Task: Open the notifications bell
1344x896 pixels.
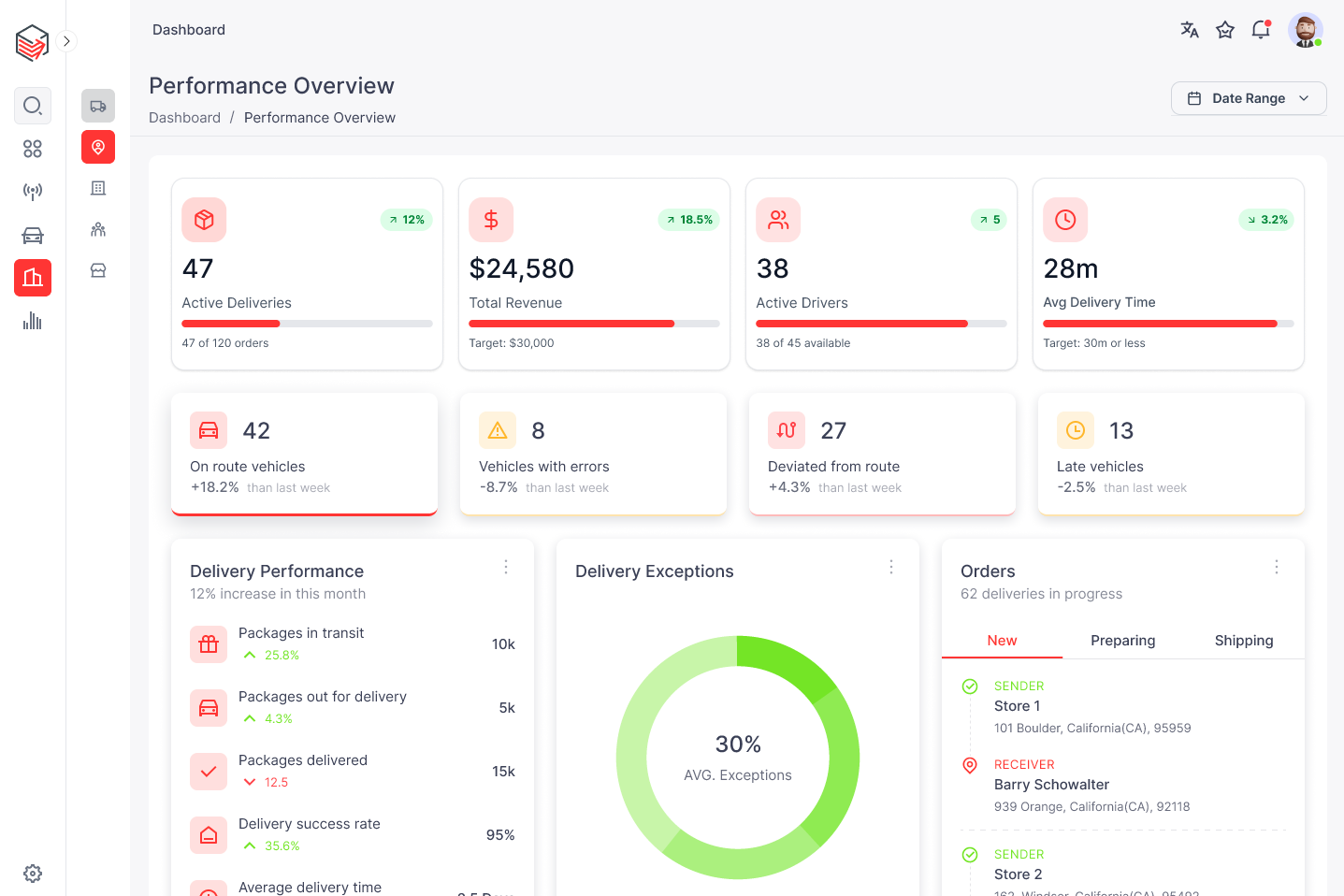Action: [x=1261, y=30]
